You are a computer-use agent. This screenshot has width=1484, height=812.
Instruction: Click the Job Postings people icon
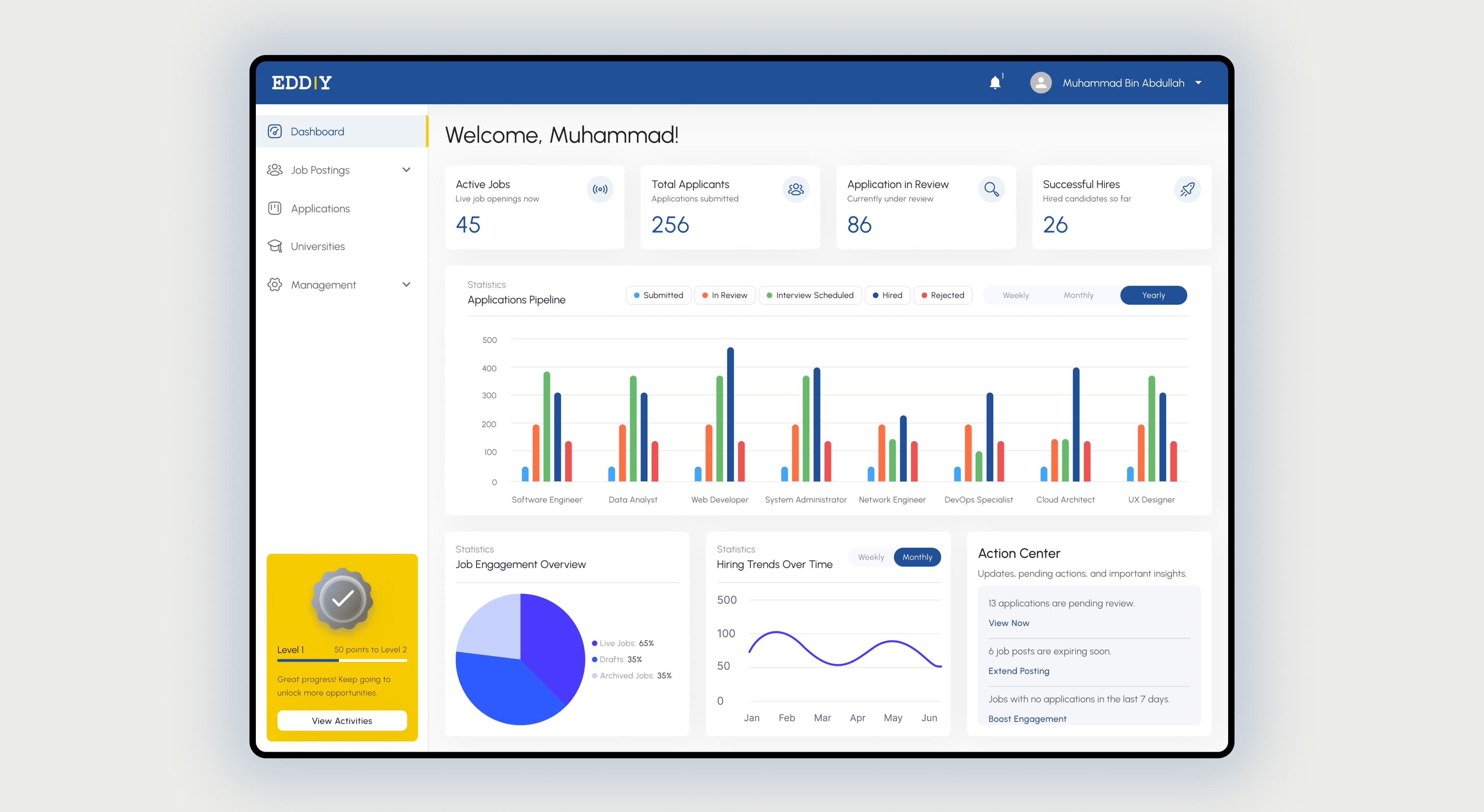coord(275,170)
